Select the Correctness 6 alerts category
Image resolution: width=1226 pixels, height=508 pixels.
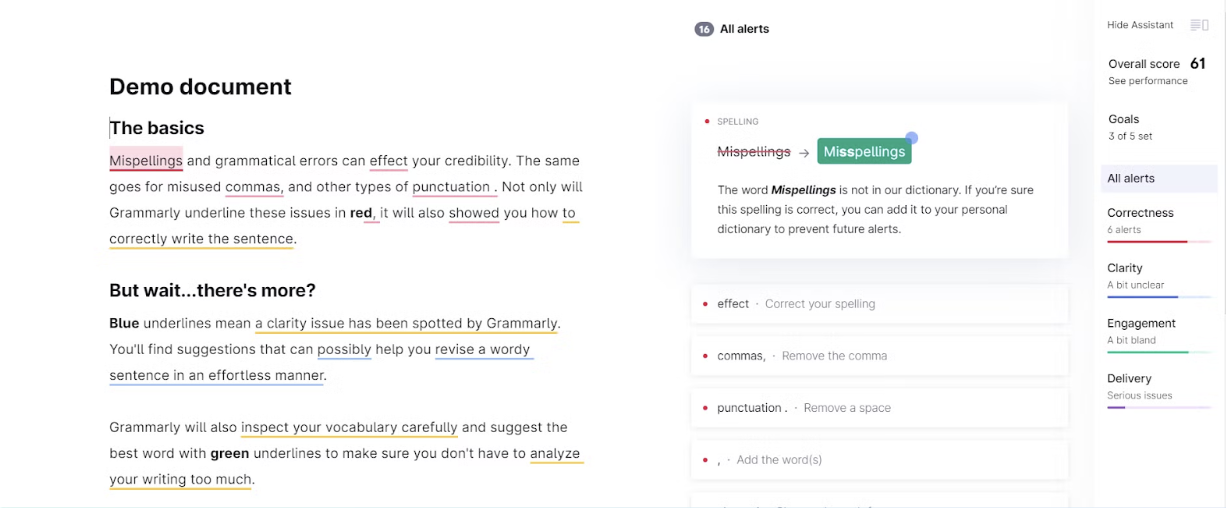click(1159, 224)
